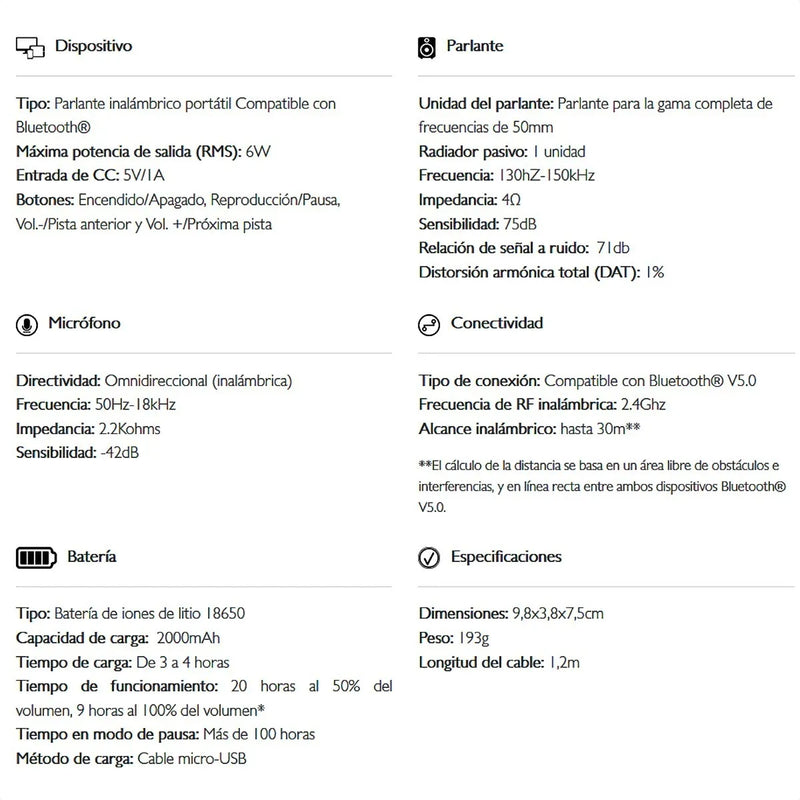Image resolution: width=800 pixels, height=800 pixels.
Task: Click the Máxima potencia de salida label
Action: (x=129, y=152)
